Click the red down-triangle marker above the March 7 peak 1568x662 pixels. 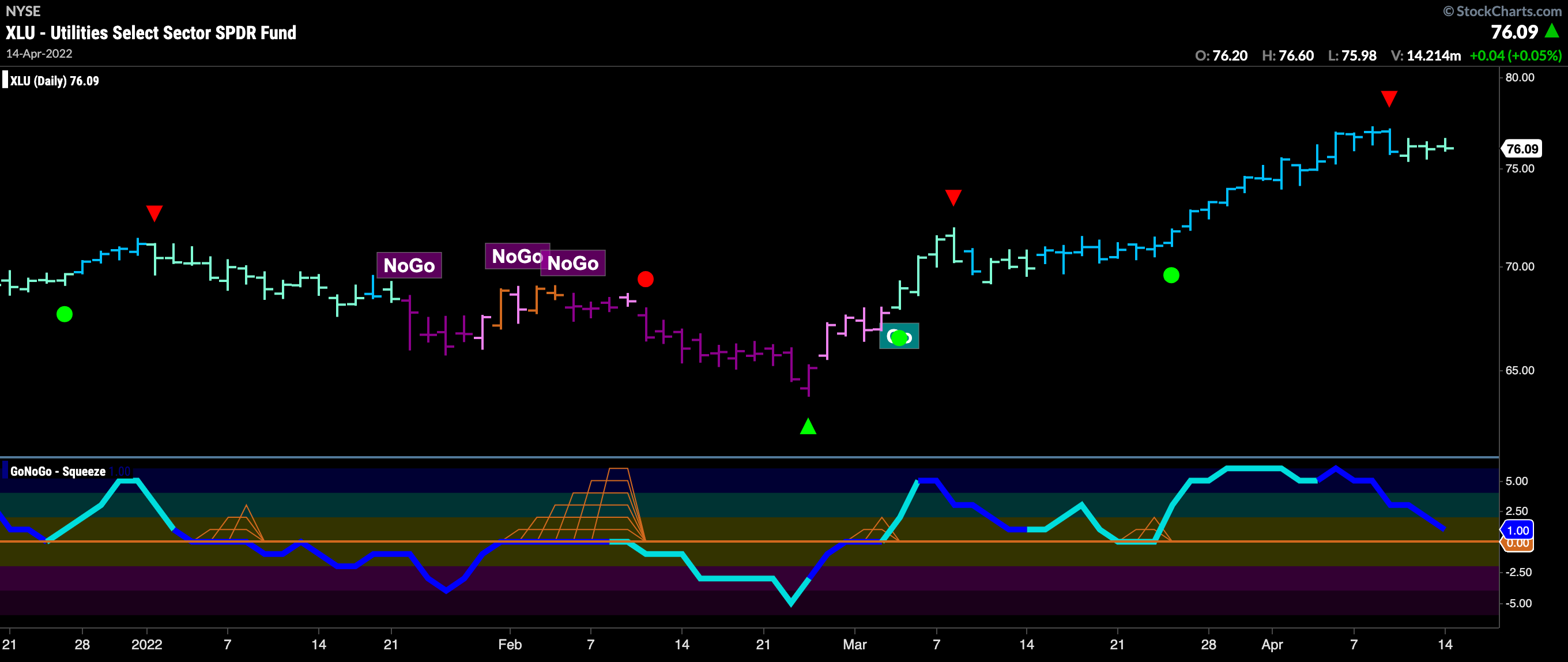pos(953,197)
